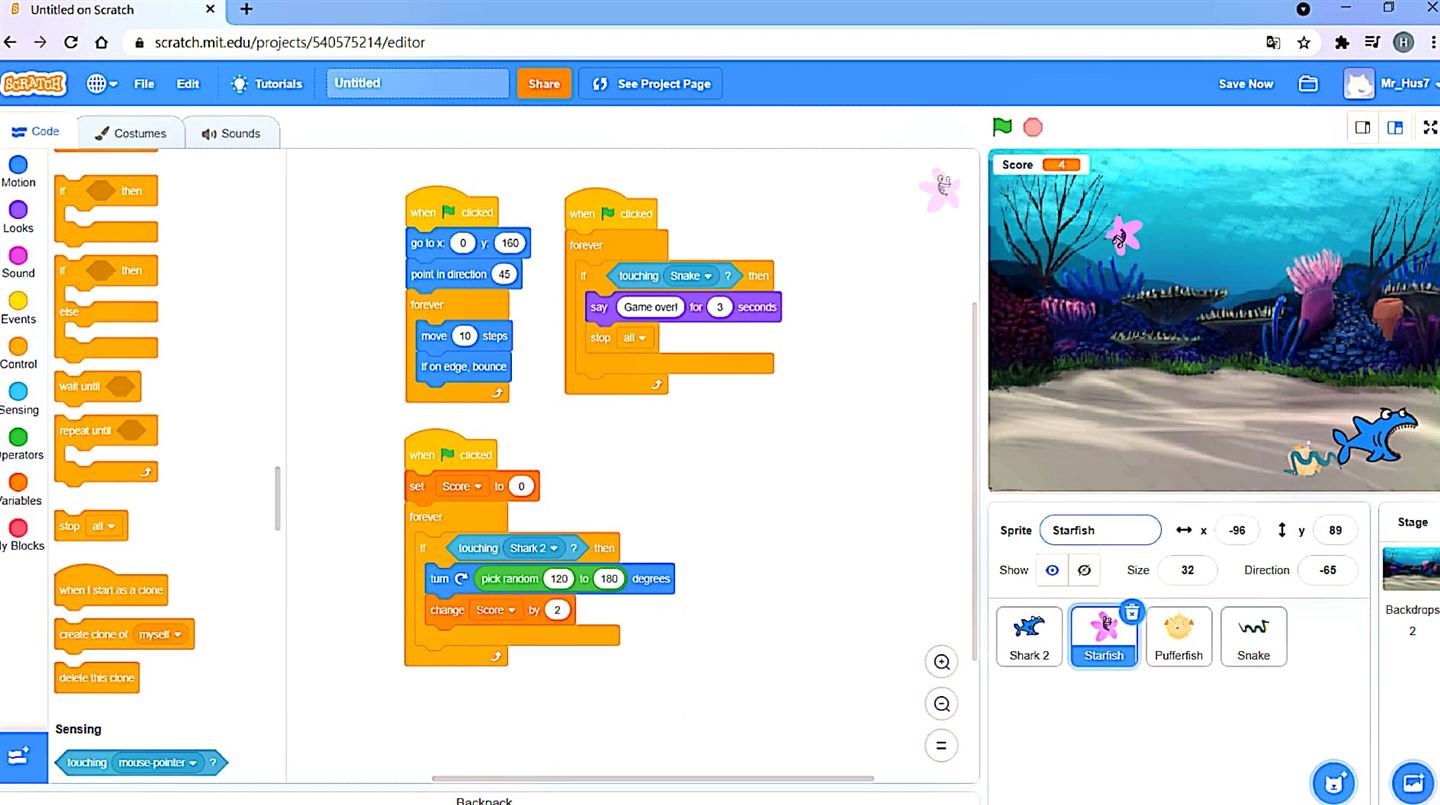Click the green flag to run project
This screenshot has height=805, width=1440.
pos(1002,127)
